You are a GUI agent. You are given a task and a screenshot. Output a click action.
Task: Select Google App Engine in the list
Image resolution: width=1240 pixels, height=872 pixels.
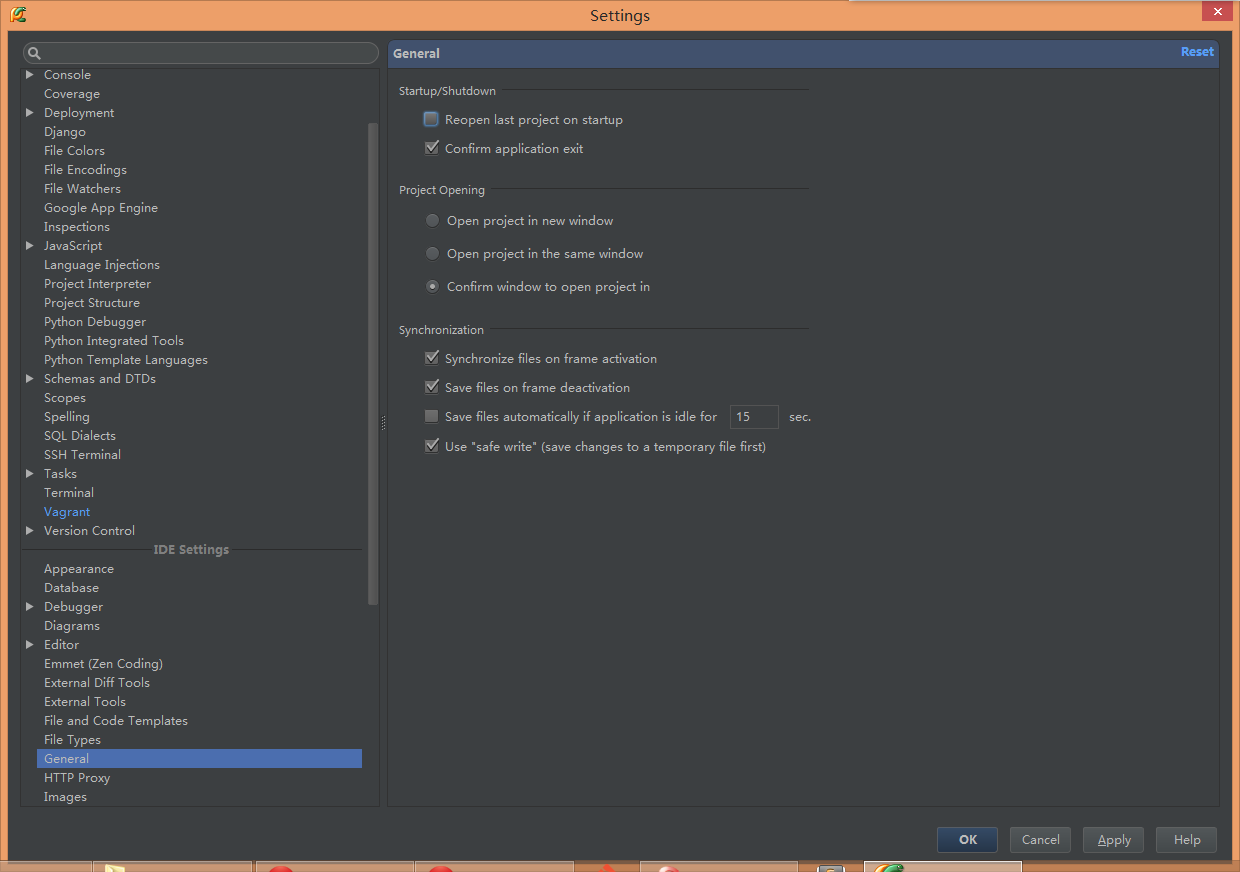tap(101, 208)
